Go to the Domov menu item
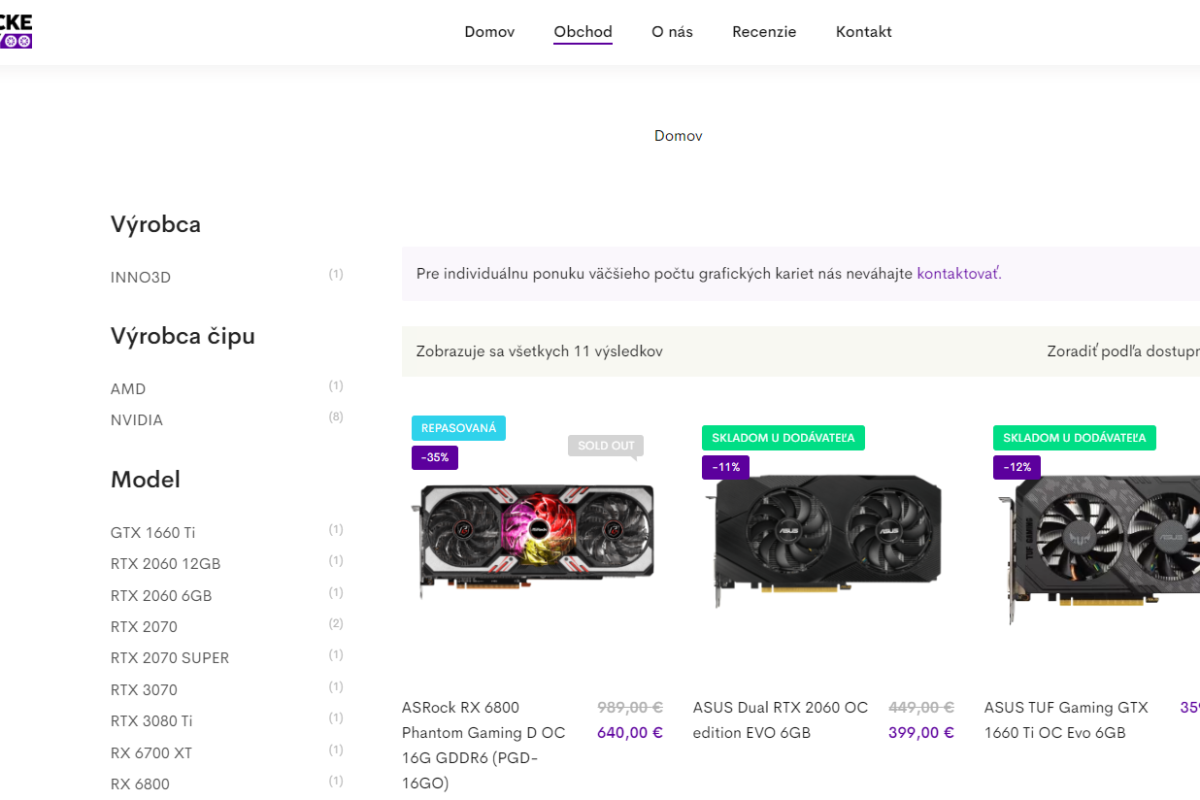 489,32
